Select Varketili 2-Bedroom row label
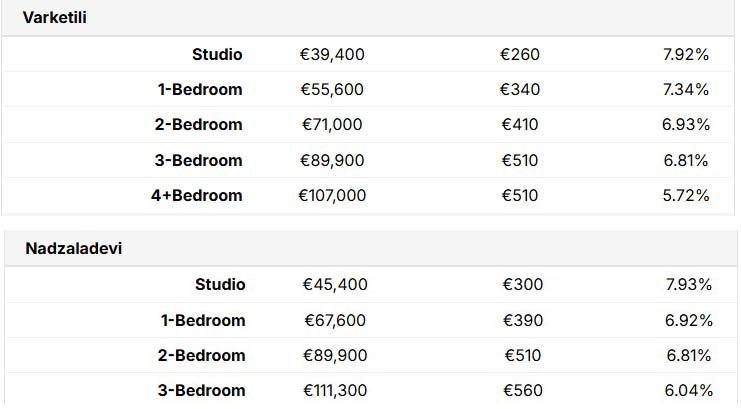 pyautogui.click(x=198, y=124)
